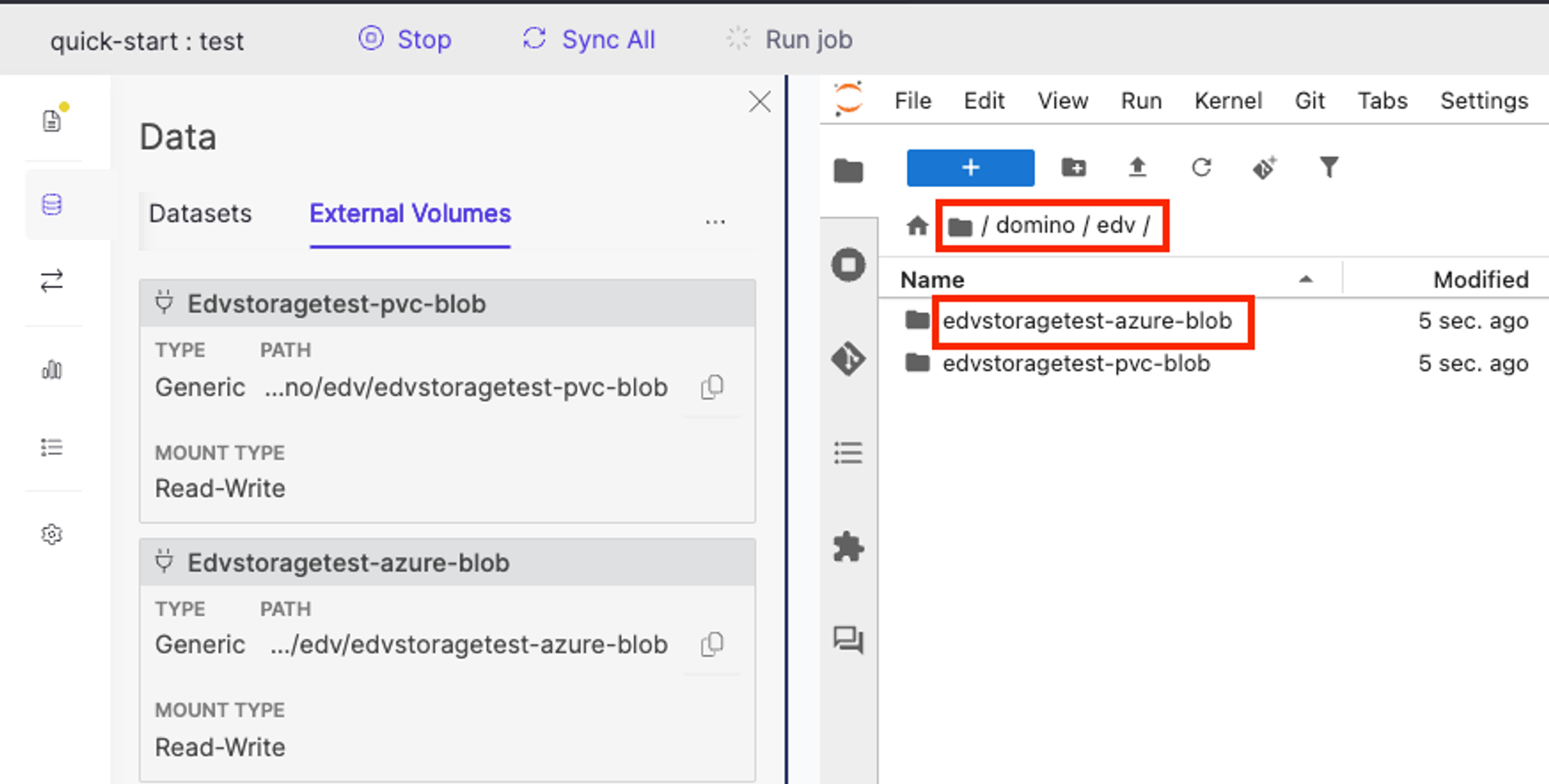This screenshot has height=784, width=1549.
Task: Open the View menu in JupyterLab
Action: point(1063,101)
